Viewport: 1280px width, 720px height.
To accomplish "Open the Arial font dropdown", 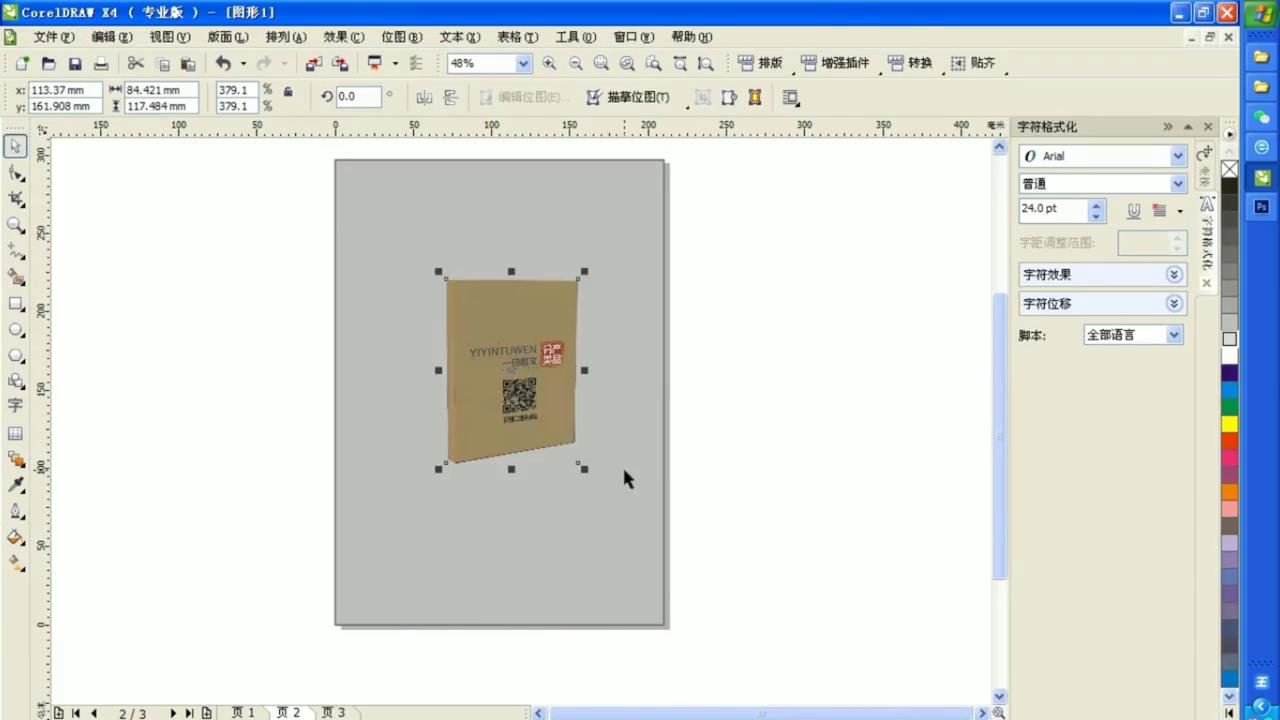I will tap(1178, 156).
